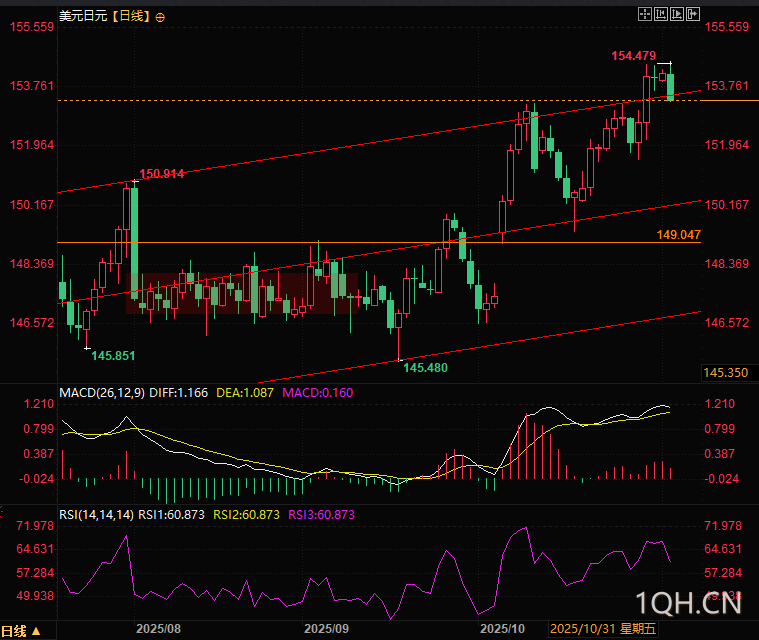Click the 71.978 RSI left axis value
The width and height of the screenshot is (759, 640).
tap(35, 526)
